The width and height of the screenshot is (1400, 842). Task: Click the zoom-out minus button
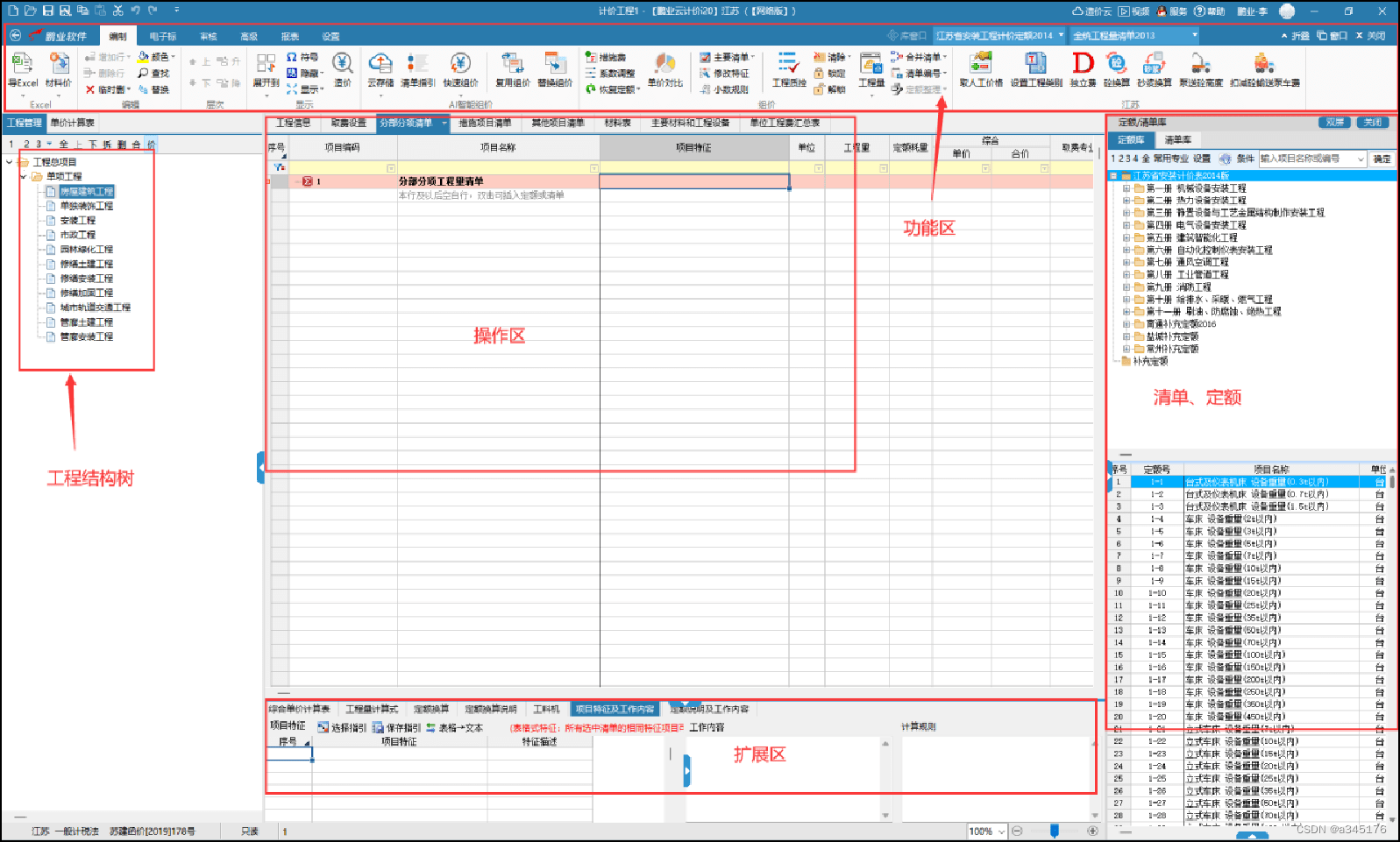[x=1017, y=831]
